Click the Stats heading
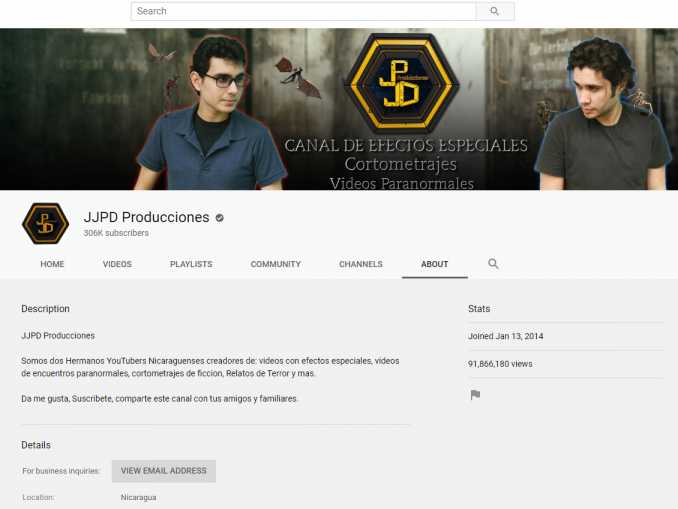 click(479, 309)
